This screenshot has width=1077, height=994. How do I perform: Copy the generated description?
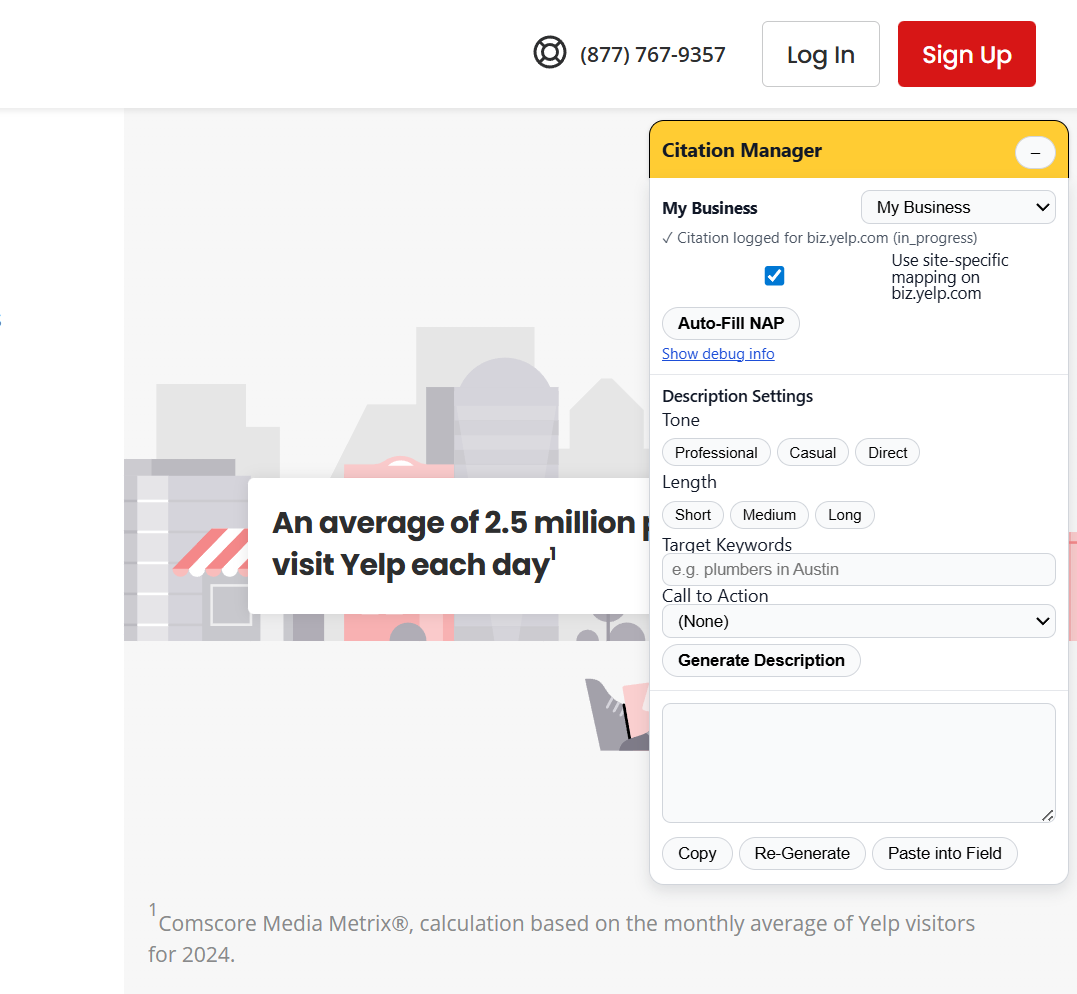click(697, 853)
